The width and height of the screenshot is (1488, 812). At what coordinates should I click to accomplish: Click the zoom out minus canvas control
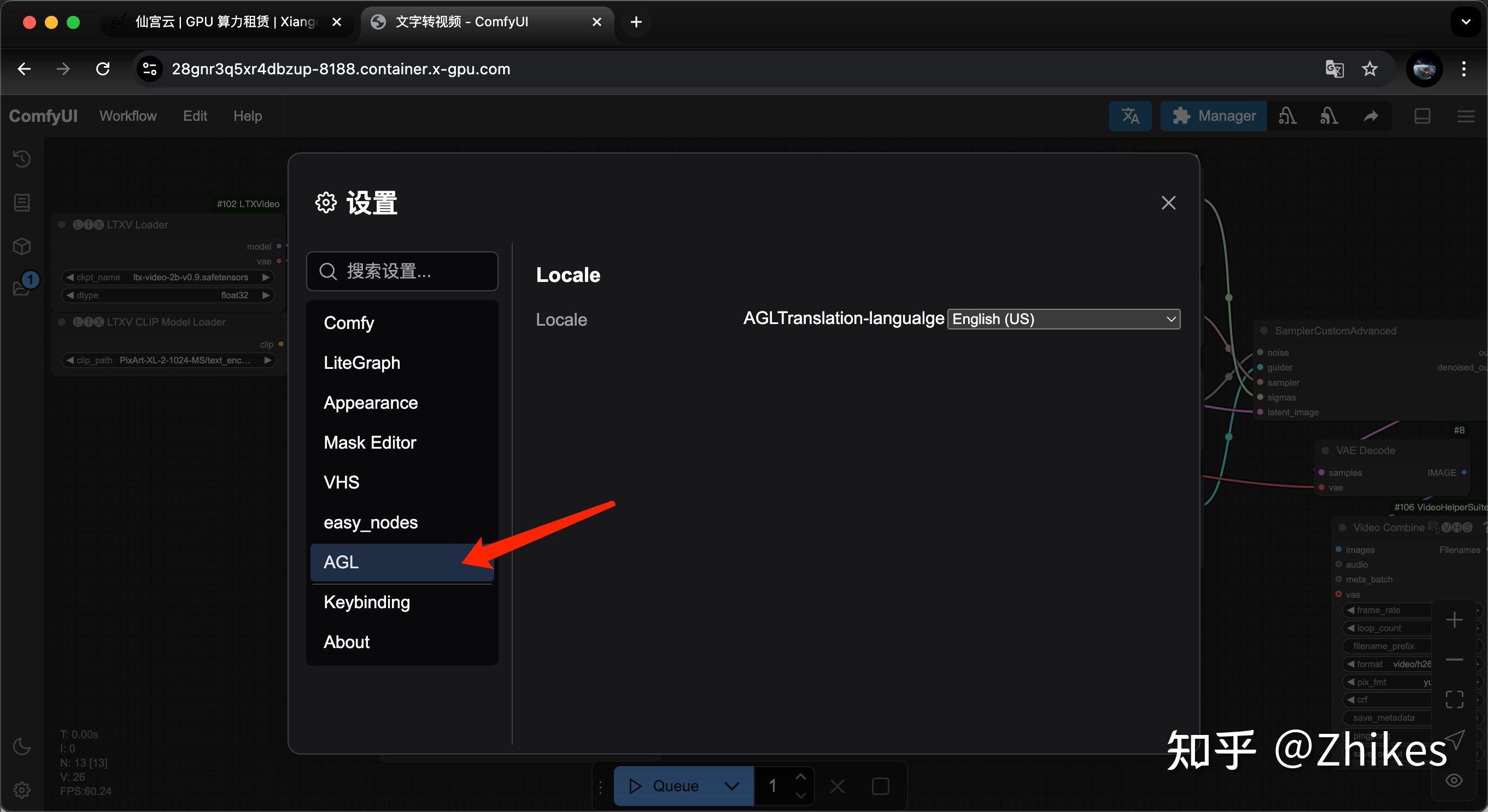[x=1455, y=660]
